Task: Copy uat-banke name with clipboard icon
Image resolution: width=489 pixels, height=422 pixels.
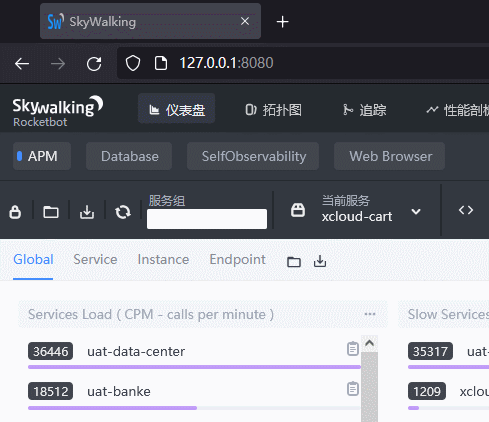Action: click(353, 389)
